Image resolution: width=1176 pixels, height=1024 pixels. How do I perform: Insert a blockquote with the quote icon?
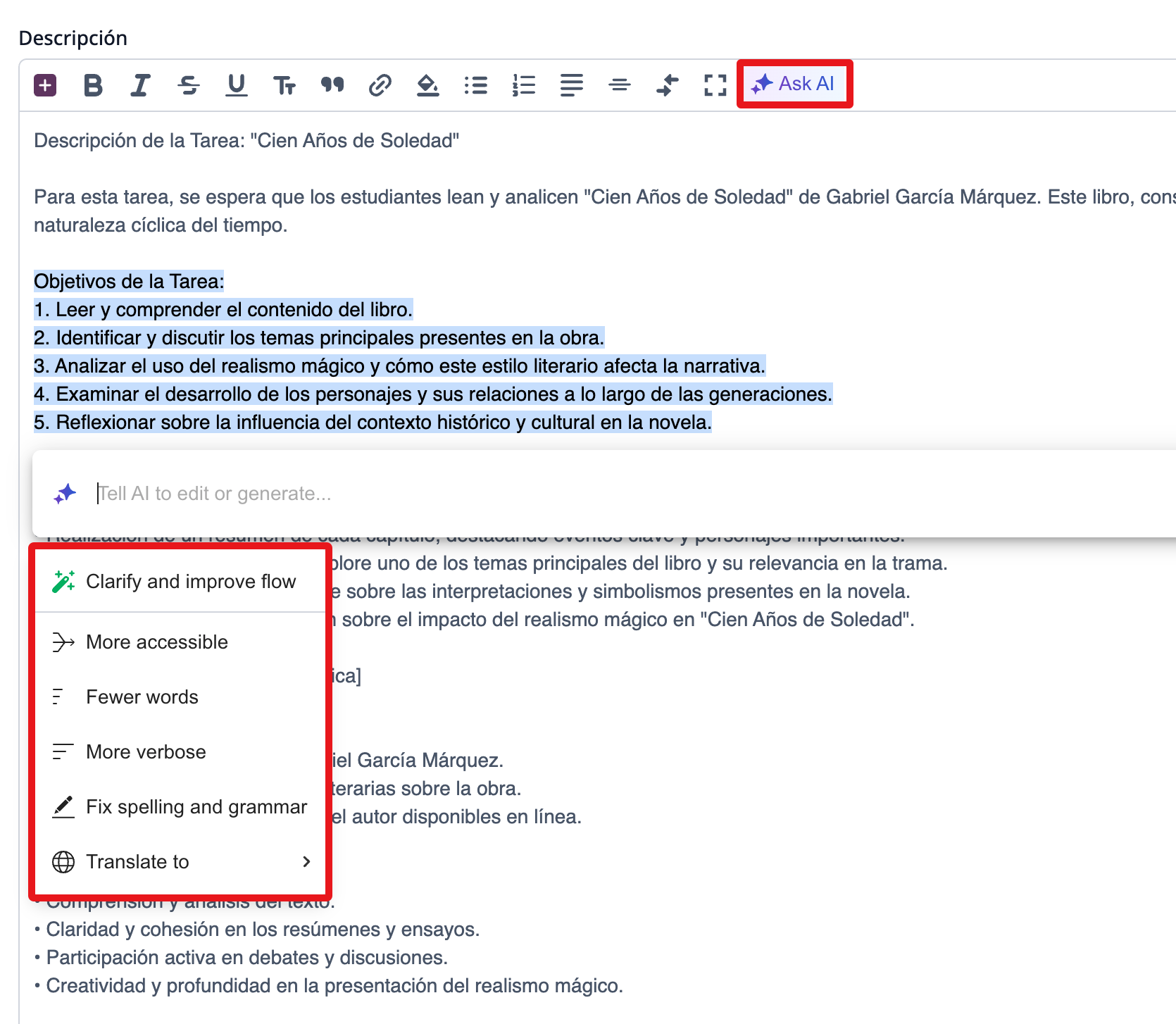pos(332,85)
